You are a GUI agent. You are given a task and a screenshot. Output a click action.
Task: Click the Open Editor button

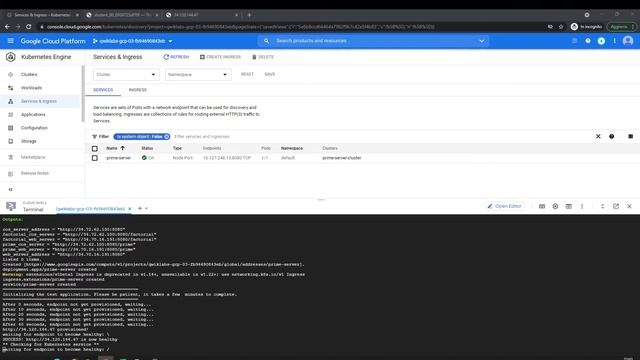(504, 206)
